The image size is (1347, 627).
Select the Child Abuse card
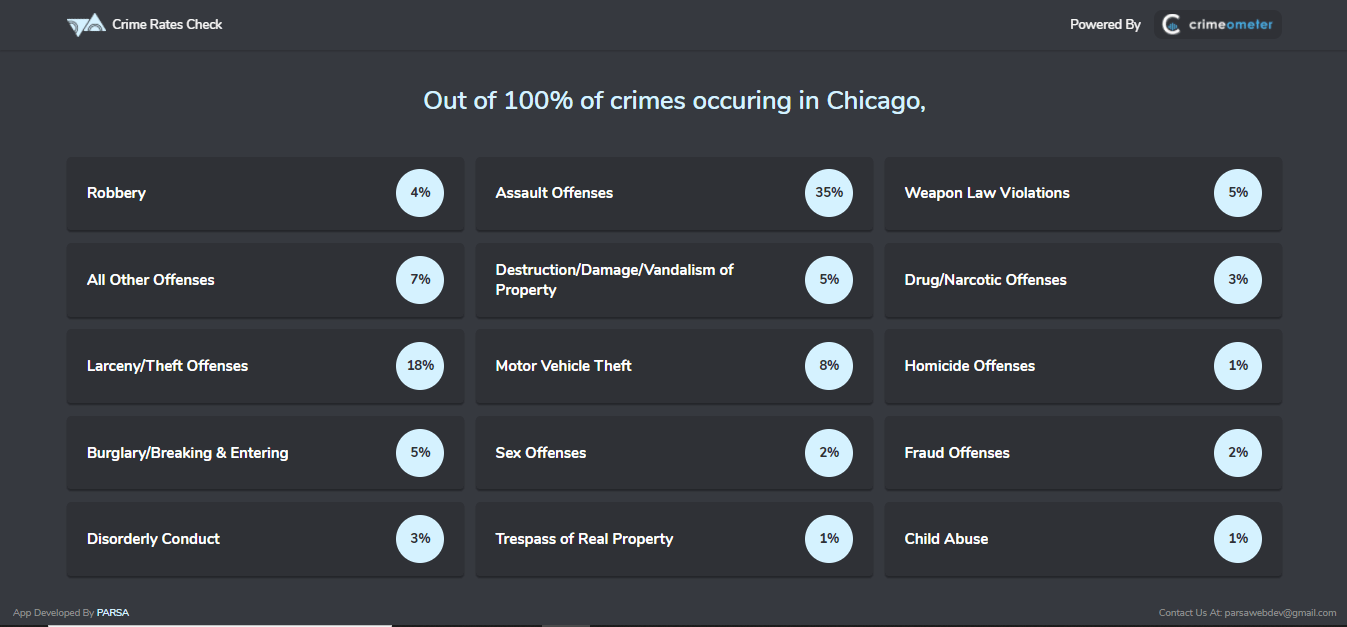coord(1083,539)
